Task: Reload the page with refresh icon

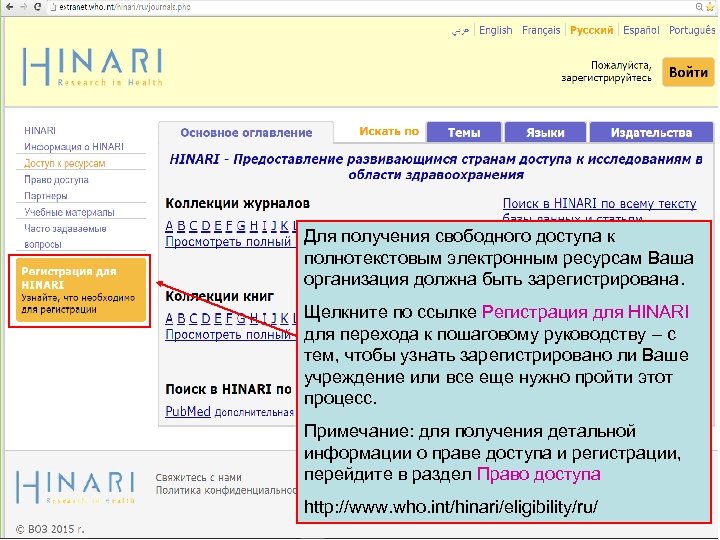Action: click(x=38, y=7)
